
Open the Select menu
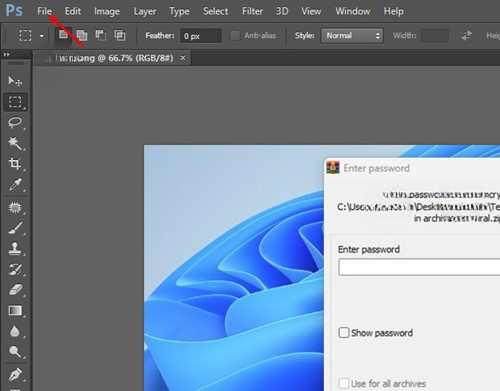tap(216, 11)
